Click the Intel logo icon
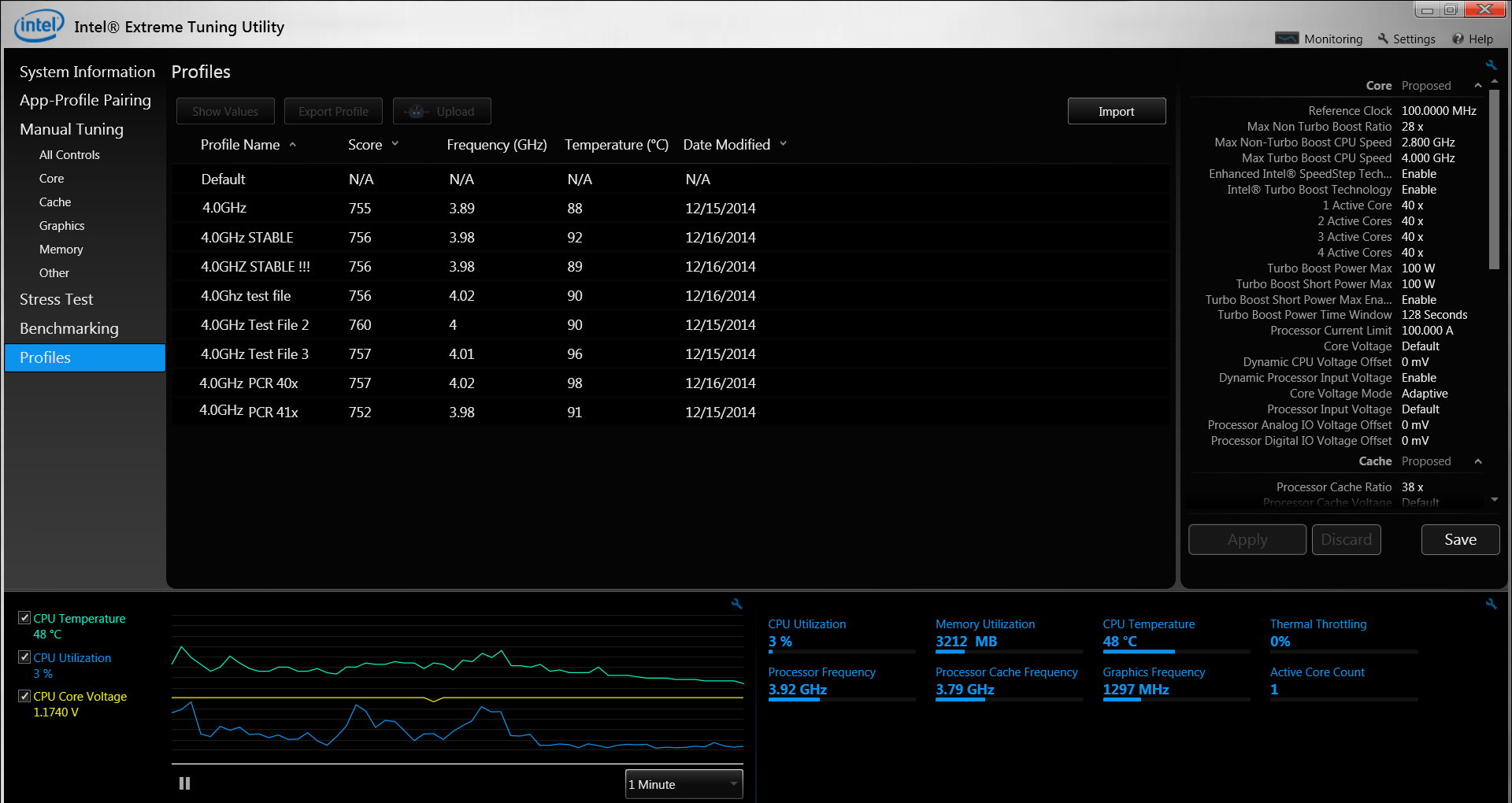1512x803 pixels. (x=39, y=25)
